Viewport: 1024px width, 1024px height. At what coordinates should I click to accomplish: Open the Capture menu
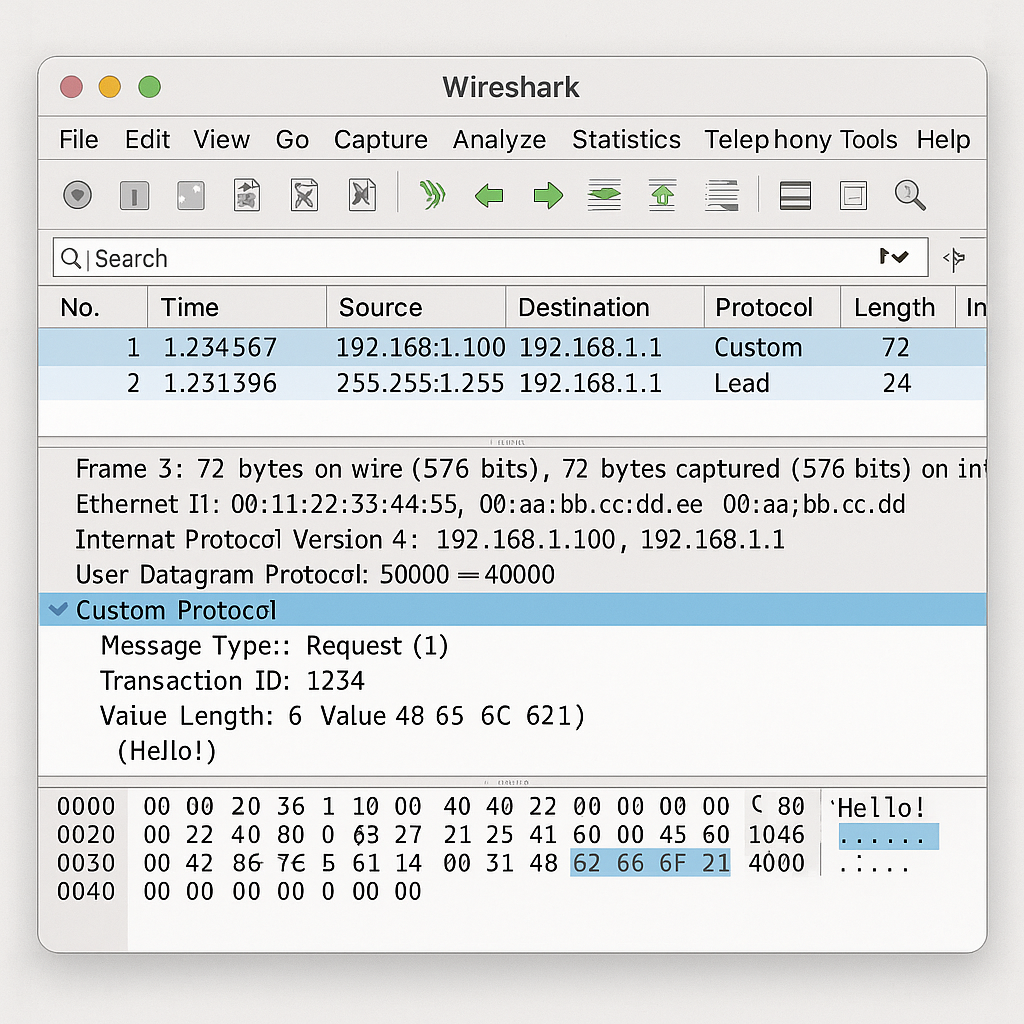[x=381, y=140]
